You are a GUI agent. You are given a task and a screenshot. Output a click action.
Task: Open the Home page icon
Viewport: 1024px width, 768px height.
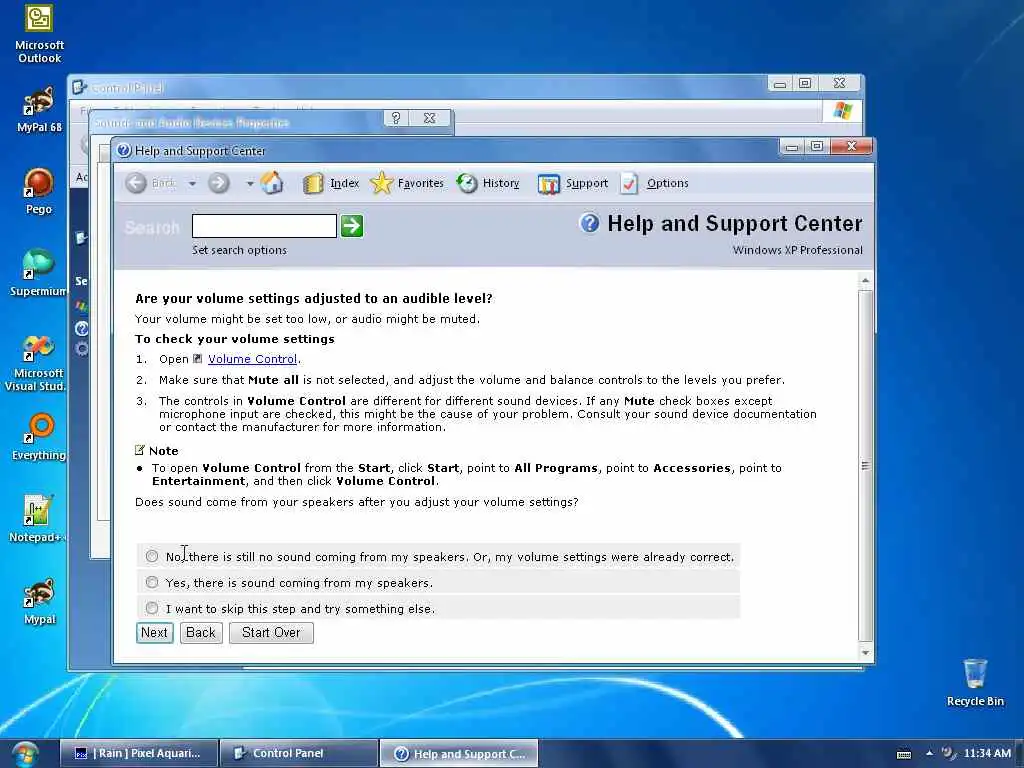272,183
